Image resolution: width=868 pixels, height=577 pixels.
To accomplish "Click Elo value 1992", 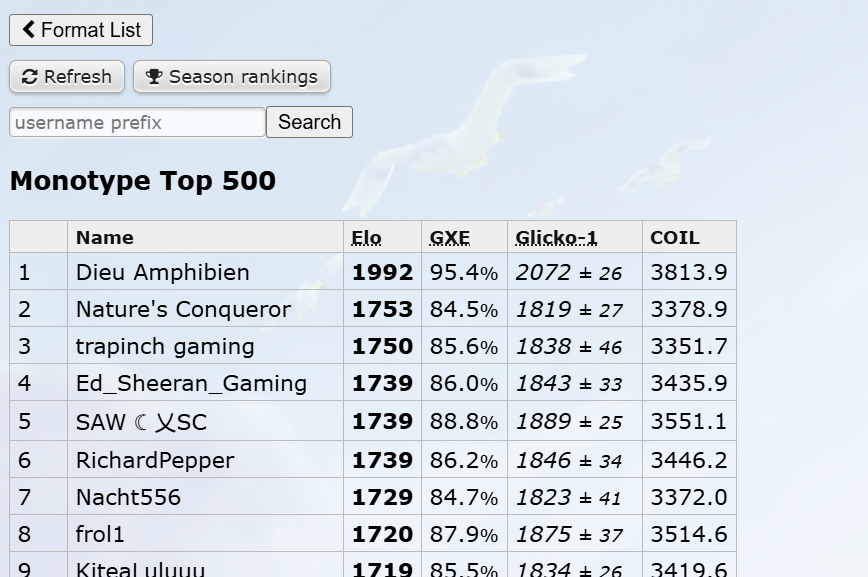I will click(x=383, y=272).
